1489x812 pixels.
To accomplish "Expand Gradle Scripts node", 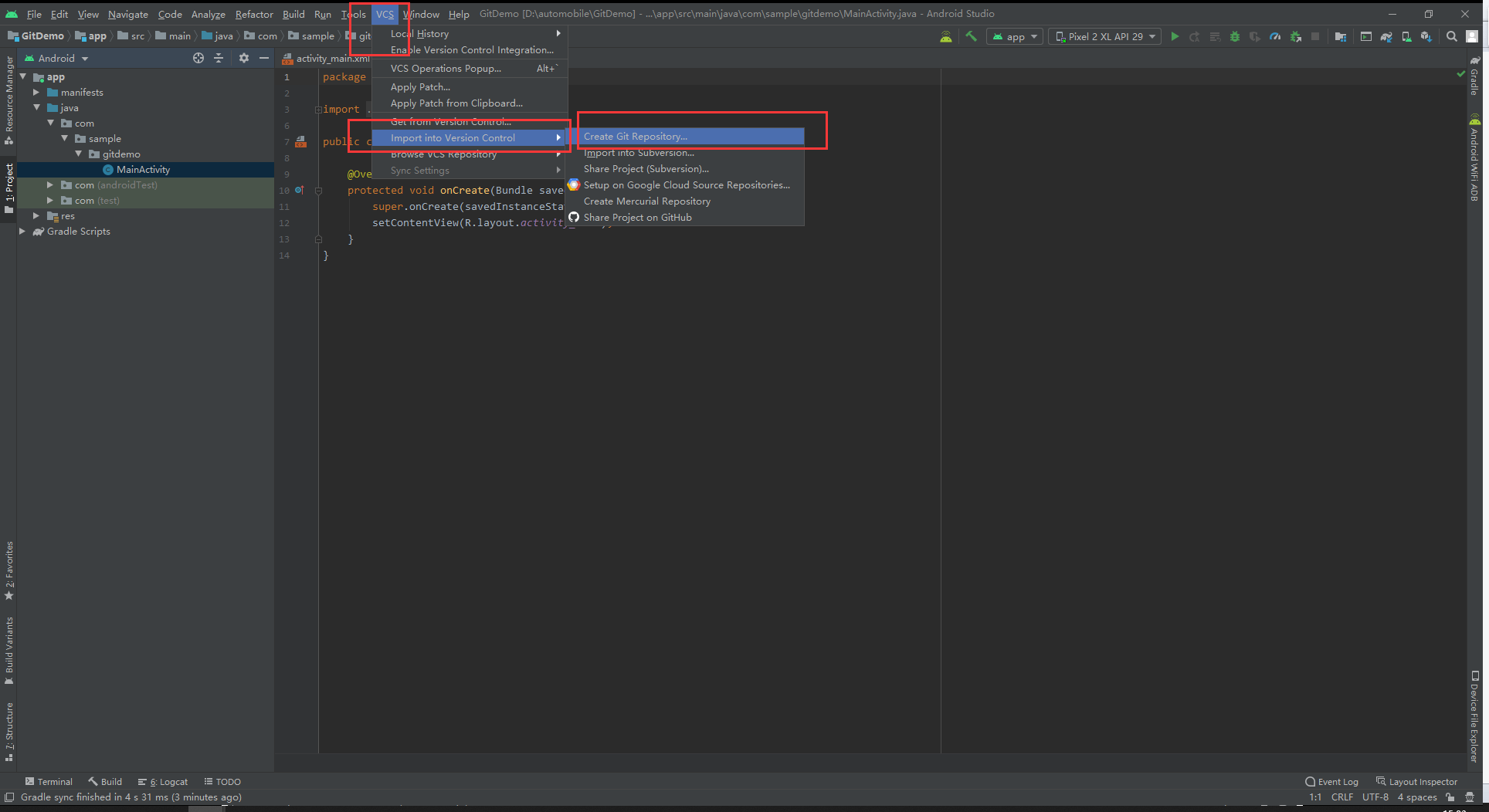I will pos(22,232).
